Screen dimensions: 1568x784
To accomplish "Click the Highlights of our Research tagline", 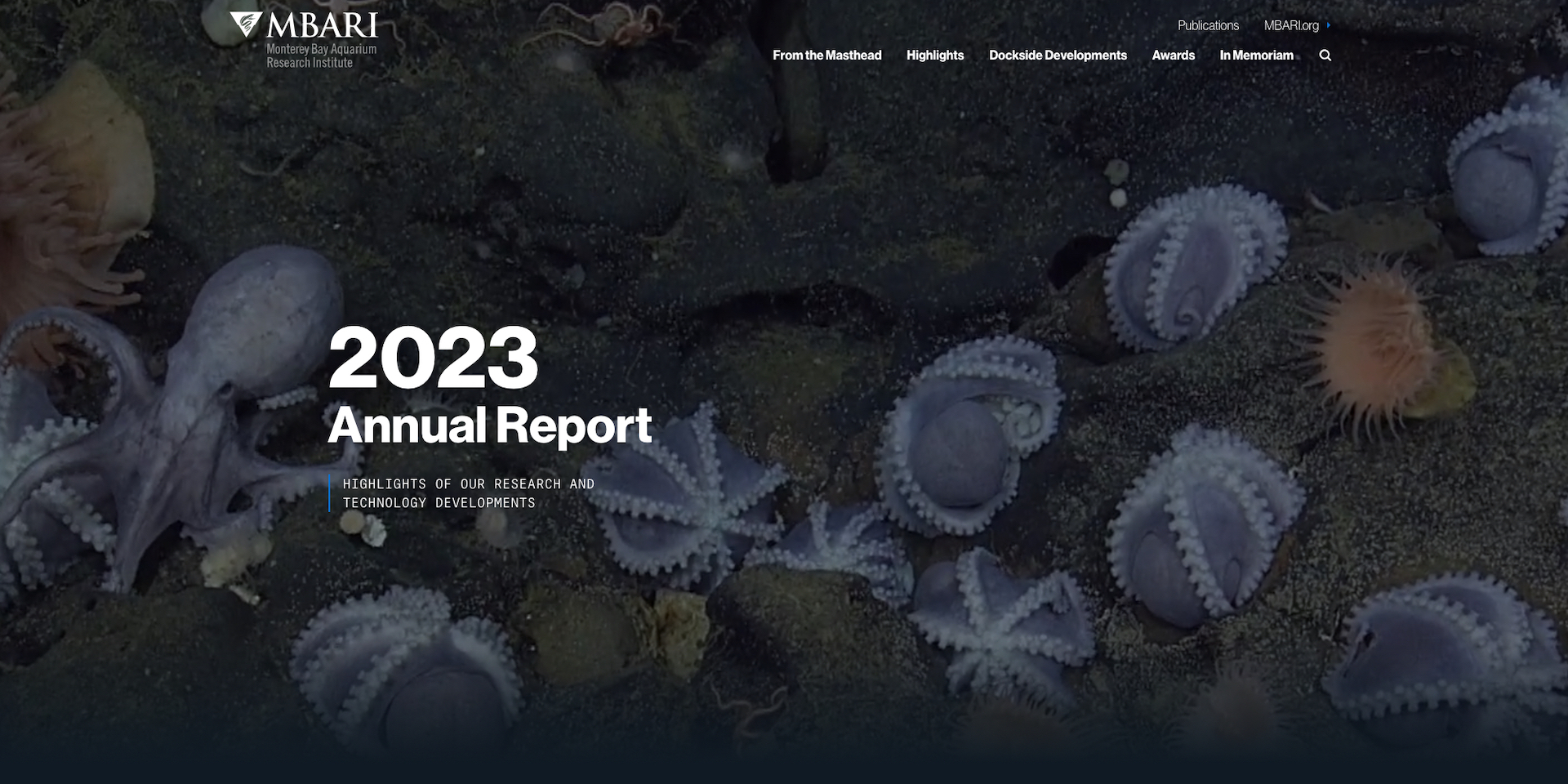I will (468, 493).
